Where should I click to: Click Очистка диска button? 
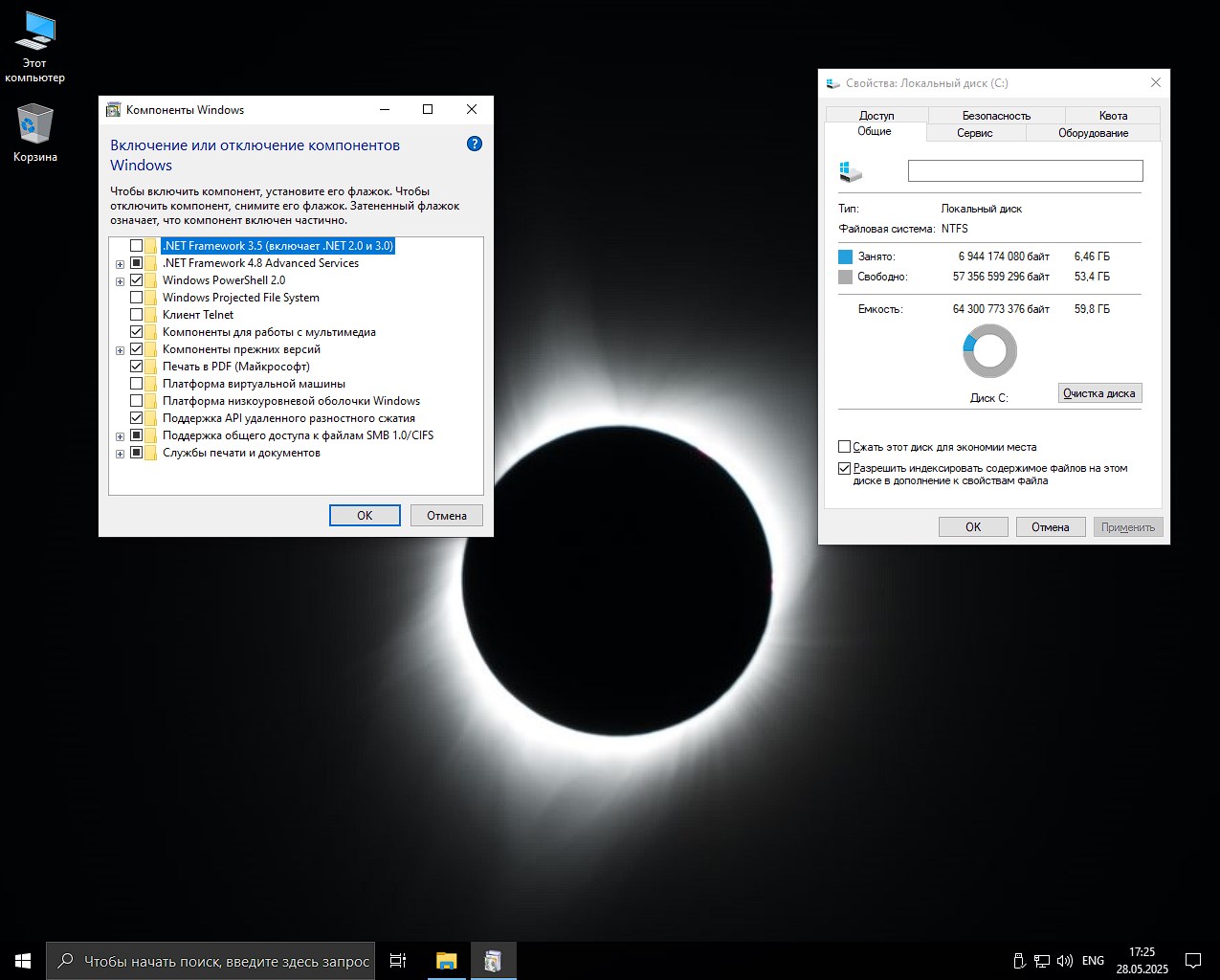pos(1099,393)
